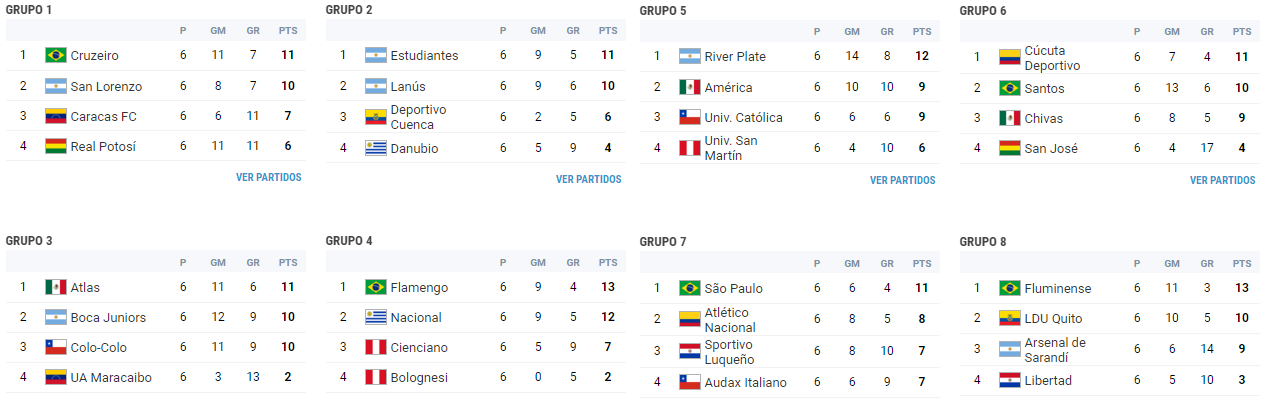Click the Ecuador flag beside LDU Quito
The height and width of the screenshot is (398, 1266).
click(x=1010, y=318)
